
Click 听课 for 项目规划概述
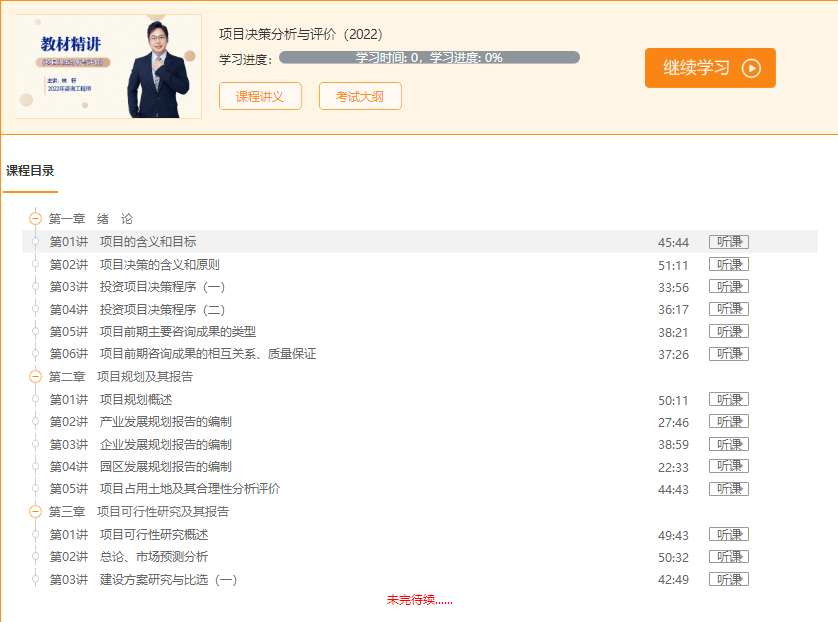click(x=728, y=398)
